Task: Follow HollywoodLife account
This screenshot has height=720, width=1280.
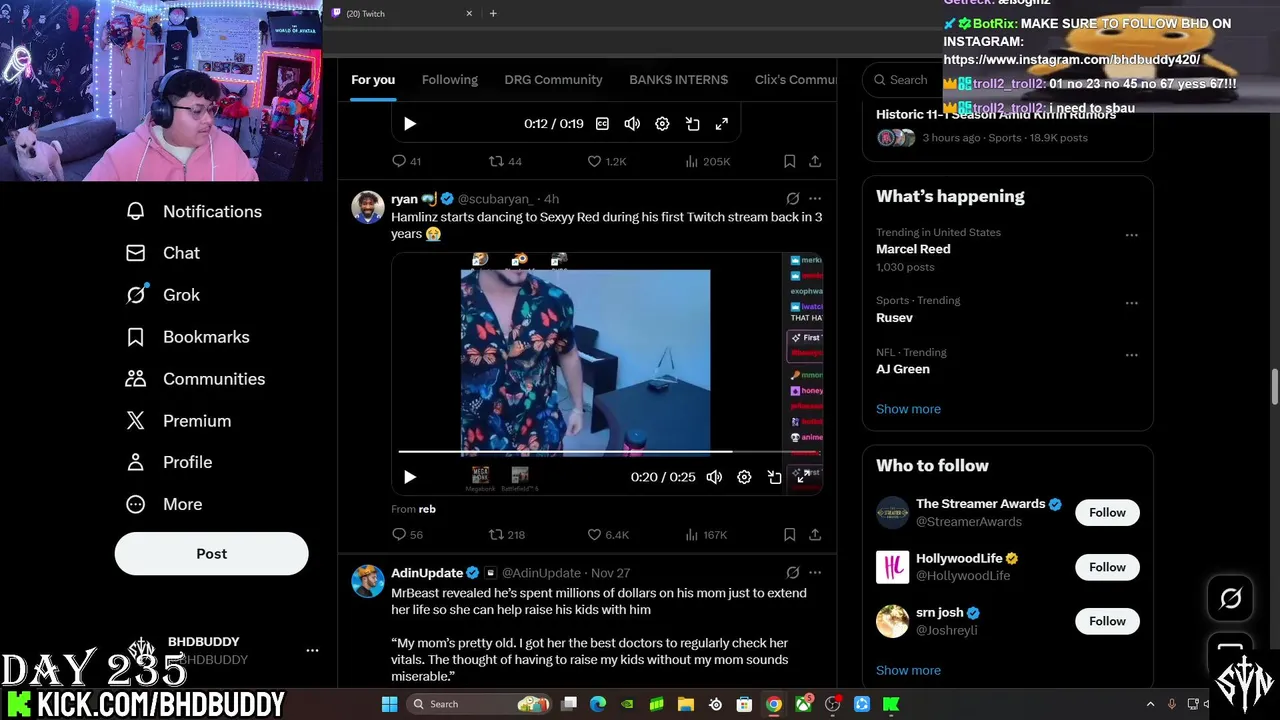Action: (1107, 567)
